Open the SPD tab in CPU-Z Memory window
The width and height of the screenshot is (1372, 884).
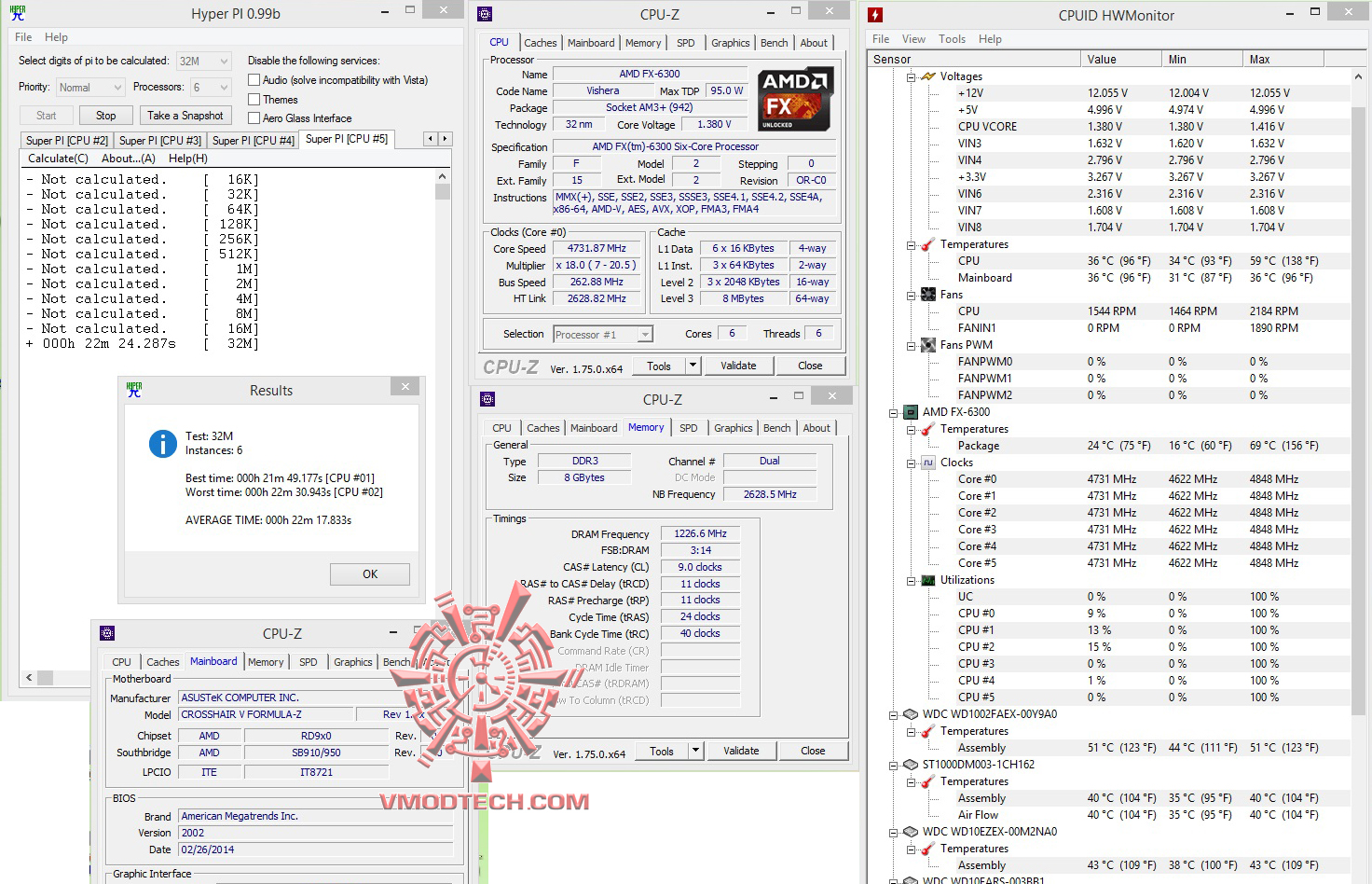(689, 428)
